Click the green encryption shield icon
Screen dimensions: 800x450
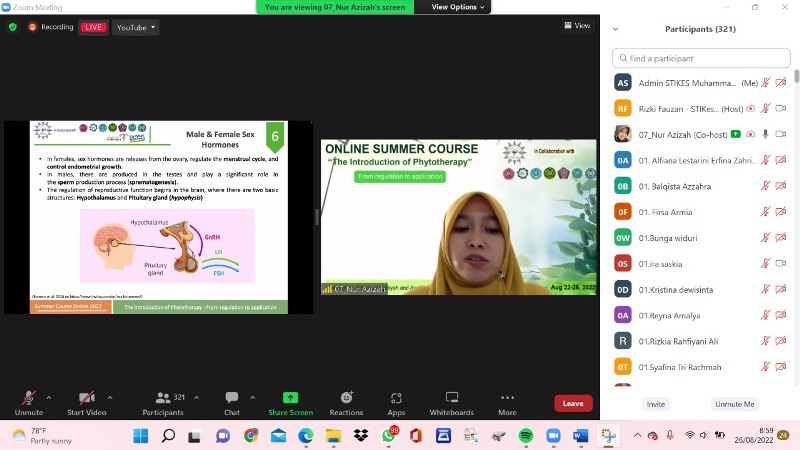coord(12,27)
